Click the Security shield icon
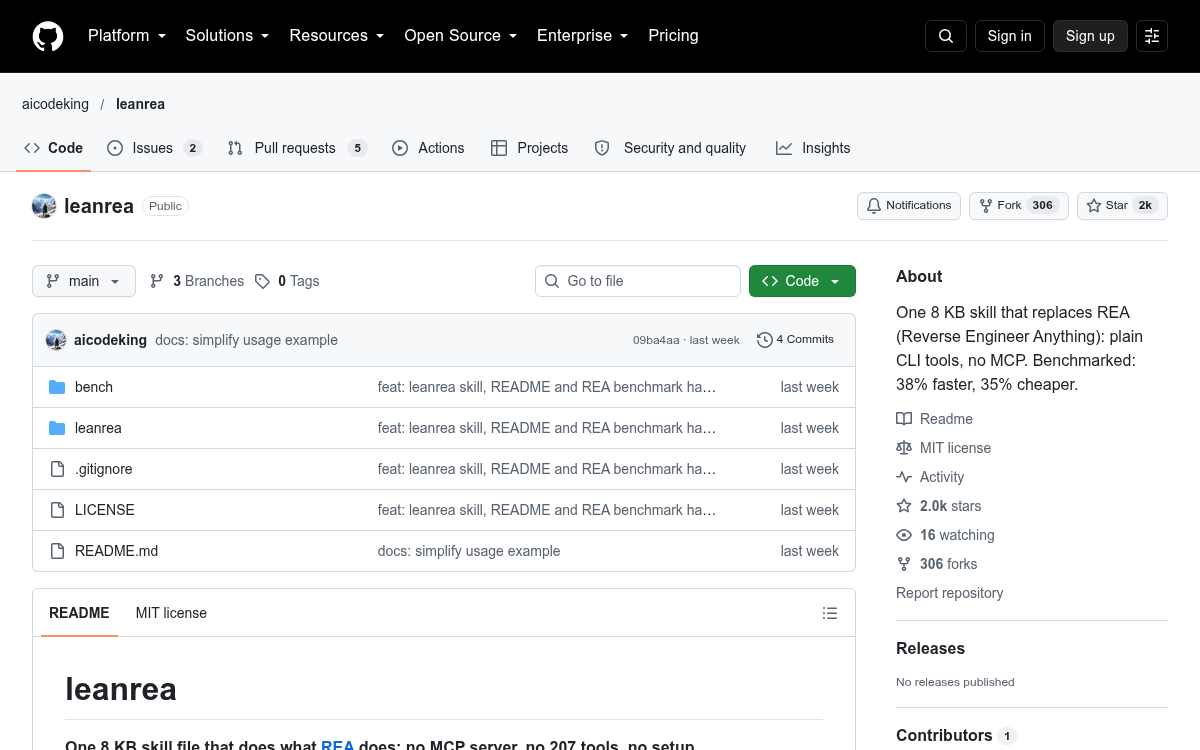 coord(602,148)
